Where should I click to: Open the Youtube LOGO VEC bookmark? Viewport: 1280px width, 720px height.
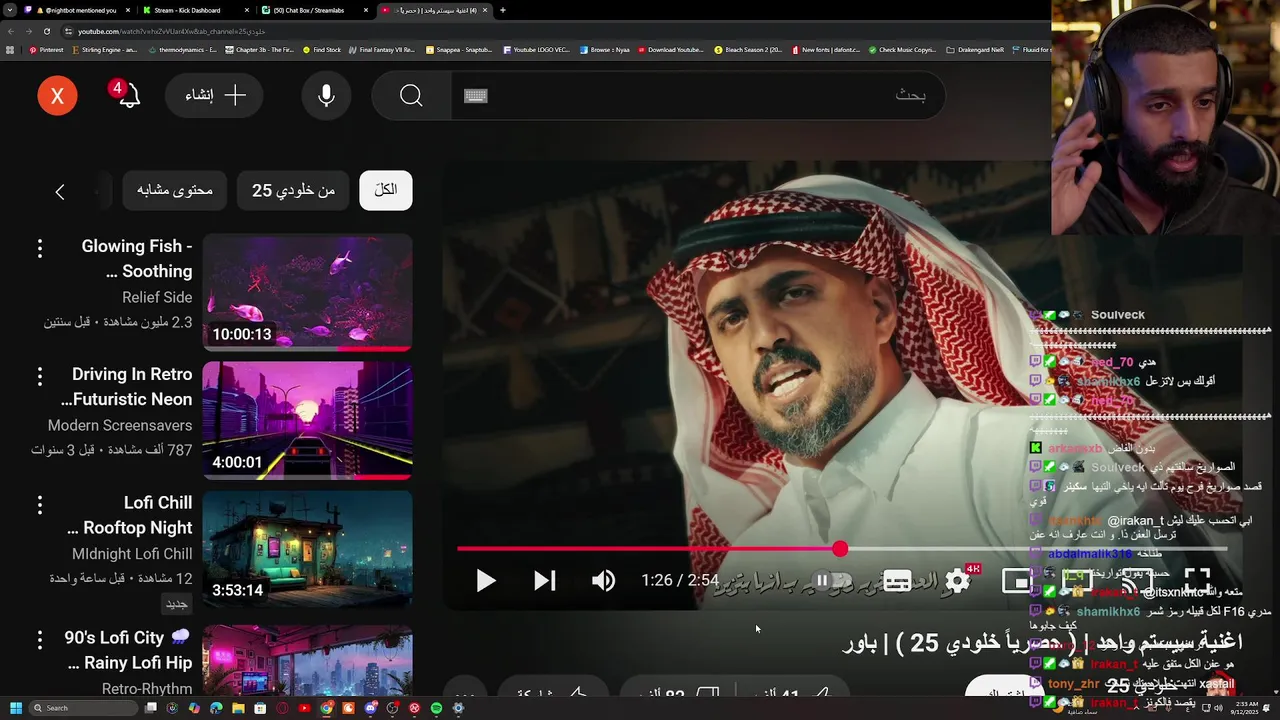point(537,49)
